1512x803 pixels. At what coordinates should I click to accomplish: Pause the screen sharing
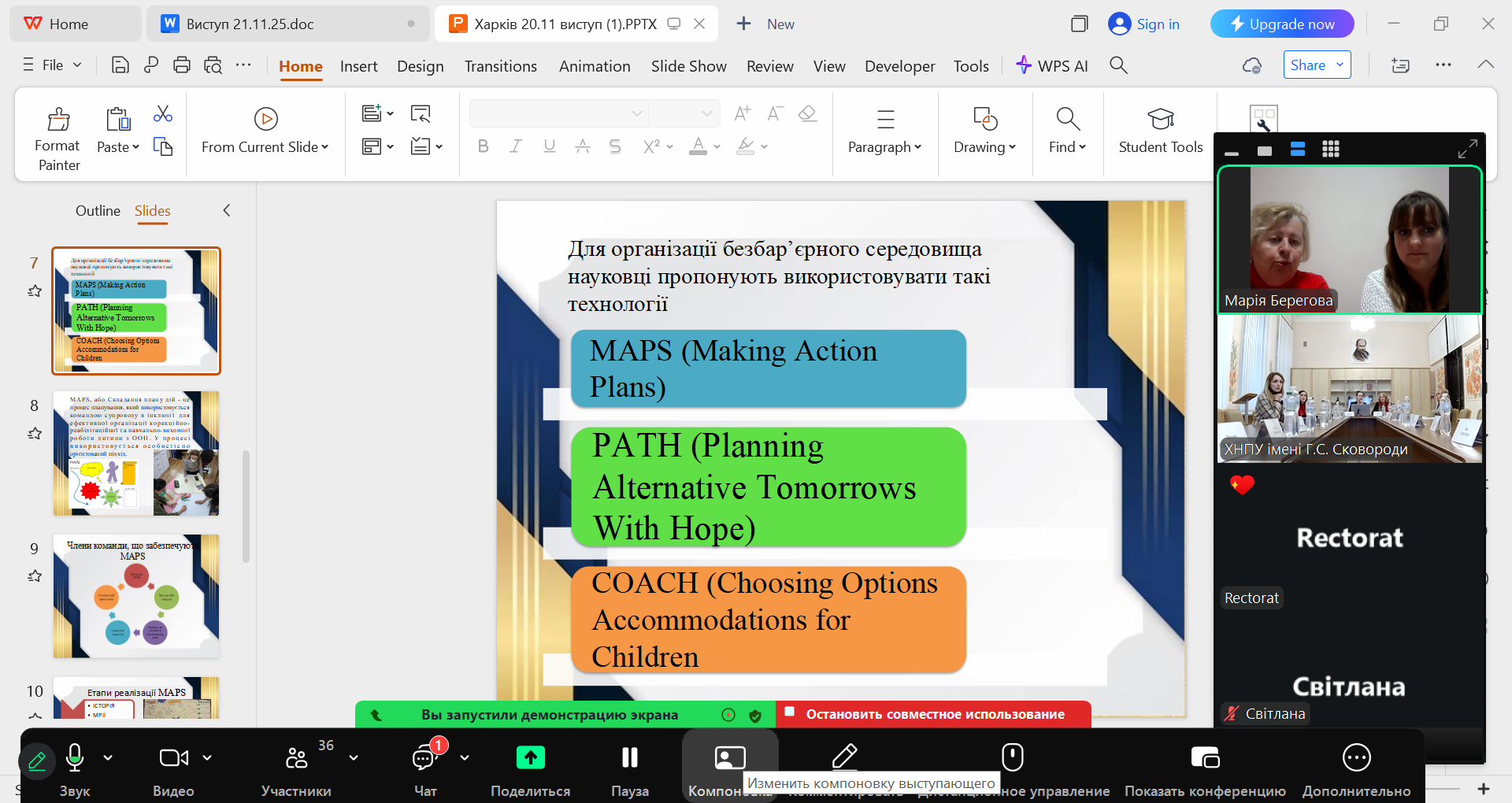[629, 758]
